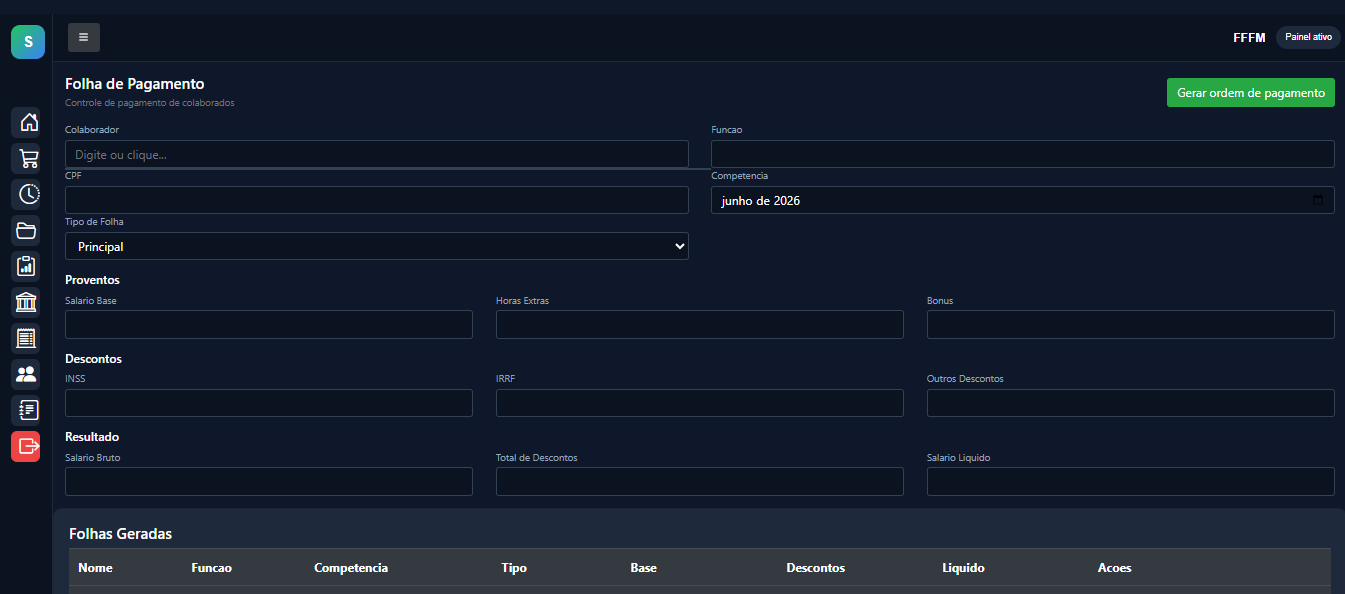Click the FFFM user name text
Screen dimensions: 1345x594
1249,37
